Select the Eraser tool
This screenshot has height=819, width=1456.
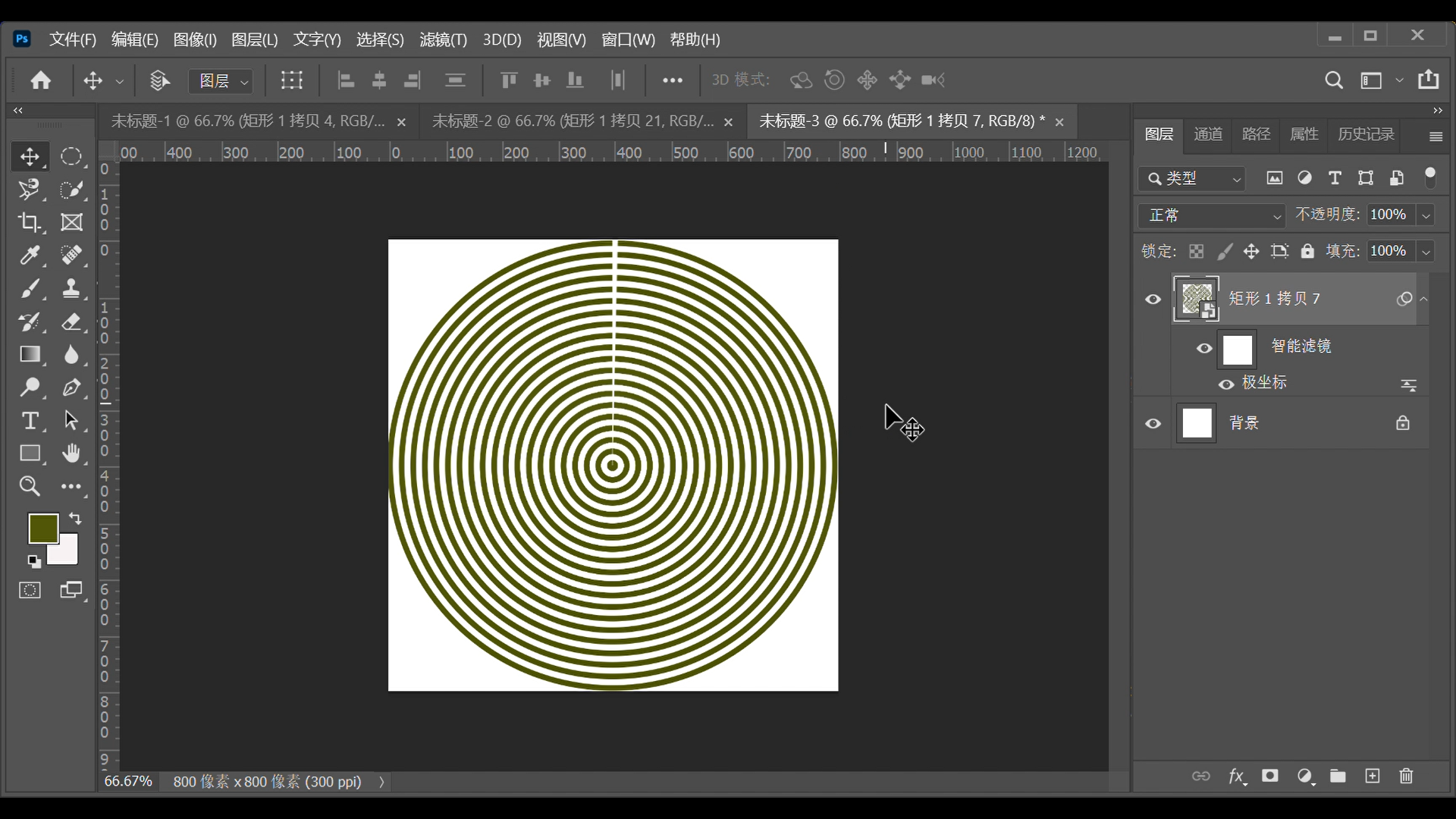pyautogui.click(x=71, y=322)
